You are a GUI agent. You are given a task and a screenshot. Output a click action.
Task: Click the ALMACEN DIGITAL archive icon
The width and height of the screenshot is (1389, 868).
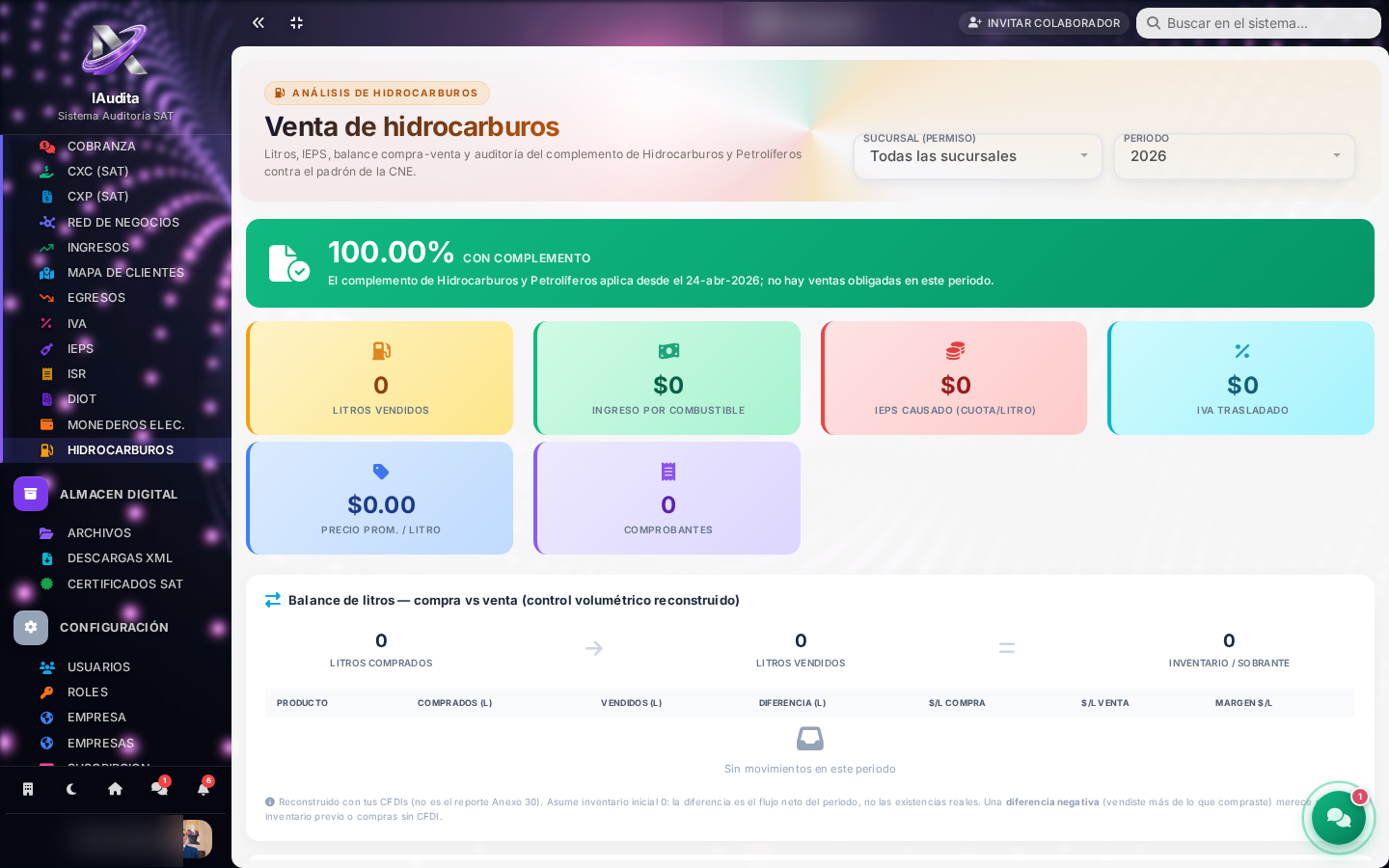31,494
